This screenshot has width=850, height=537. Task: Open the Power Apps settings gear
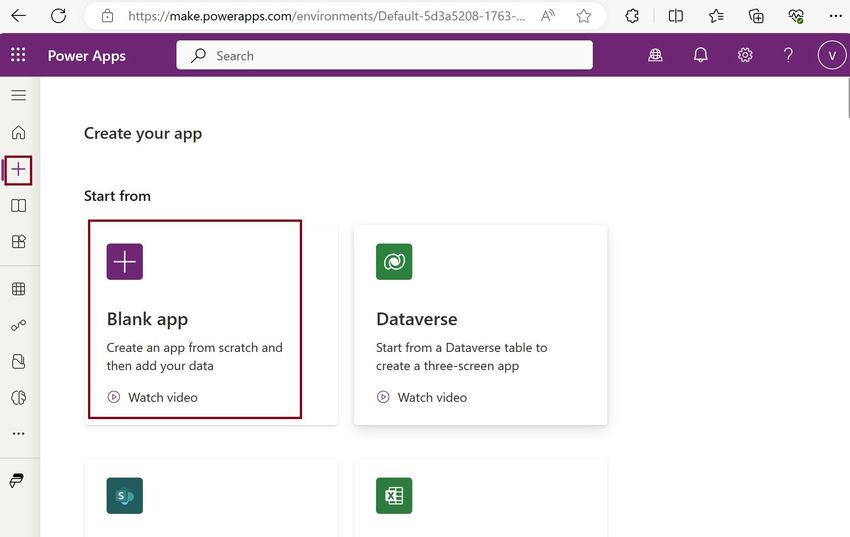pyautogui.click(x=745, y=55)
